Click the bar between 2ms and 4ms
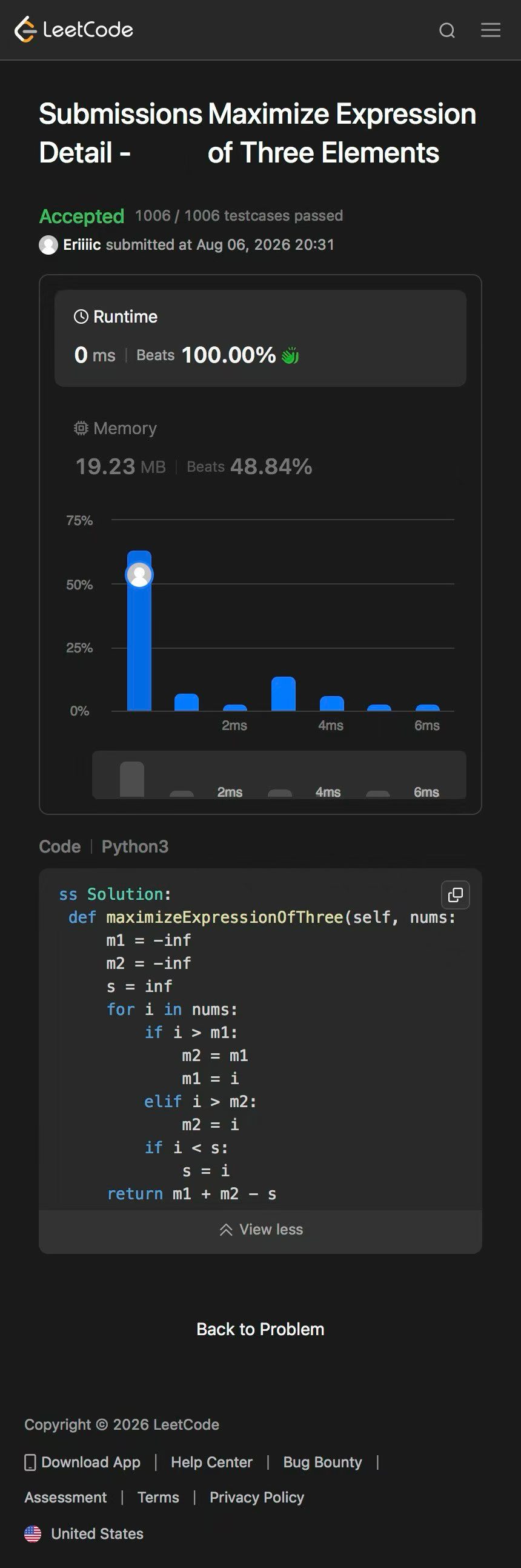Screen dimensions: 521x1568 click(x=284, y=694)
